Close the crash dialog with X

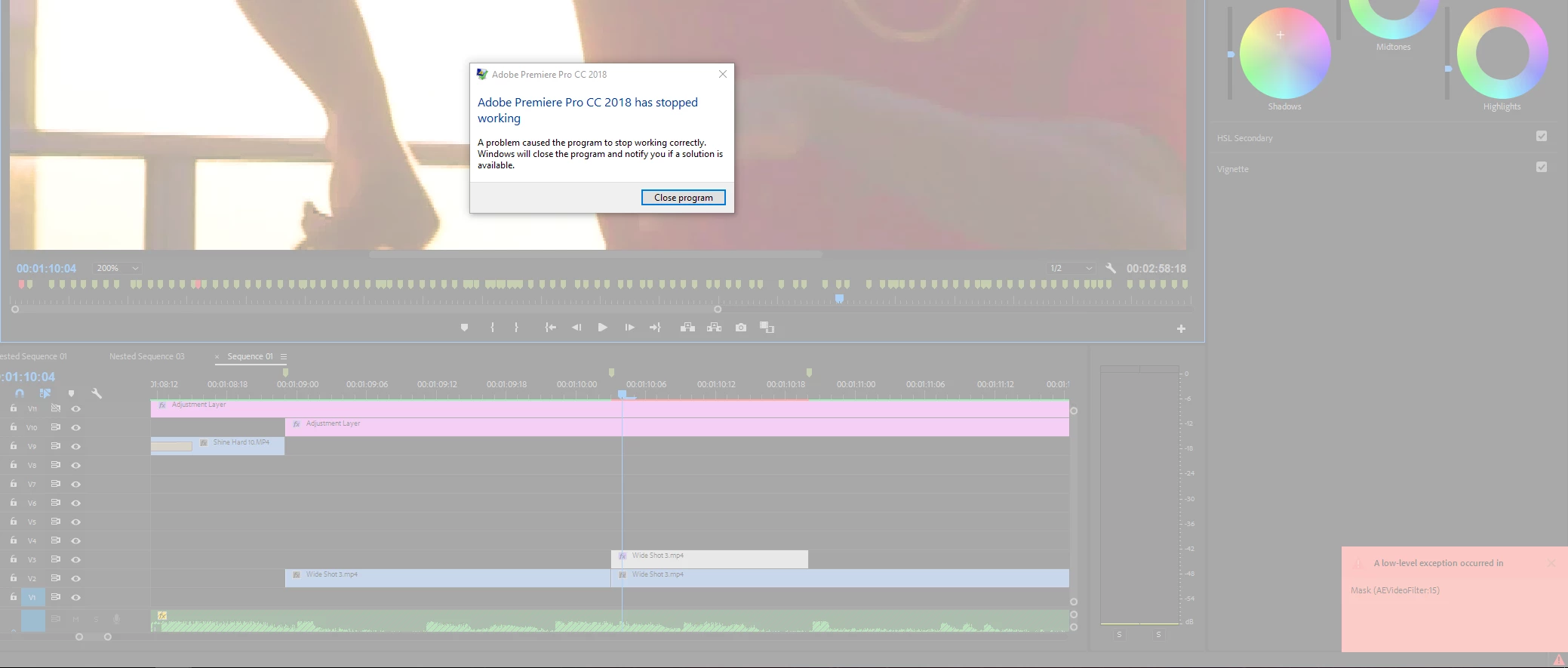(x=723, y=74)
